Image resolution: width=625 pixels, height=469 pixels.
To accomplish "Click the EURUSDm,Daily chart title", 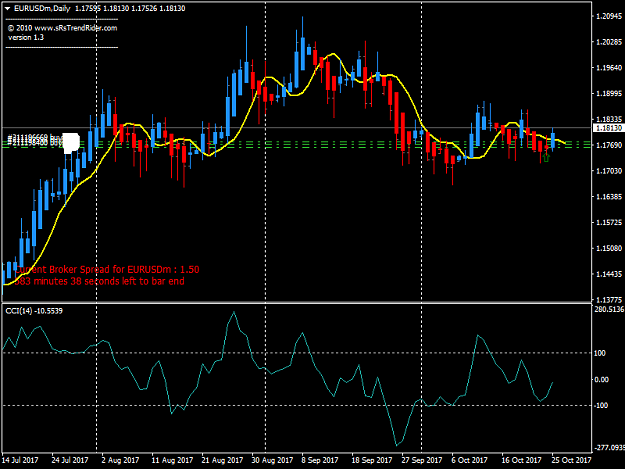I will pos(42,8).
